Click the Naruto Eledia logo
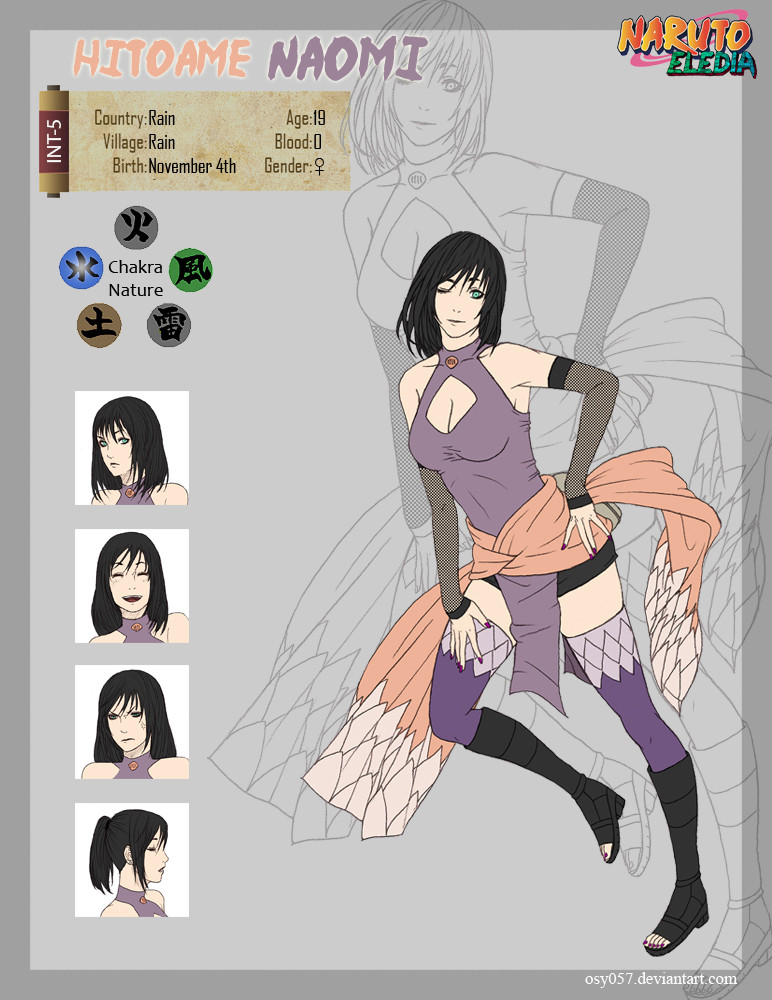Viewport: 772px width, 1000px height. coord(687,43)
